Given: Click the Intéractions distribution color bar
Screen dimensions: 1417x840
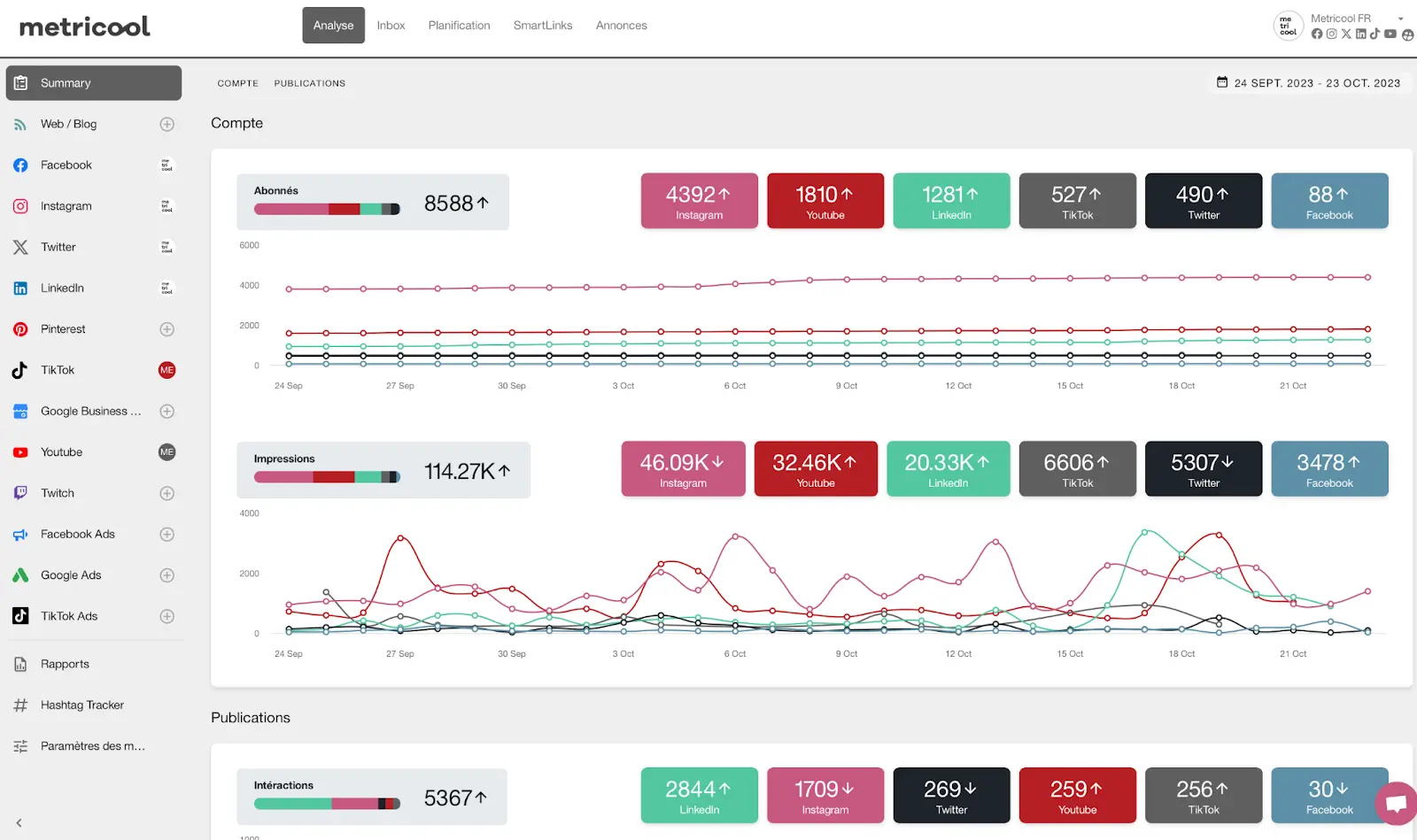Looking at the screenshot, I should point(327,804).
